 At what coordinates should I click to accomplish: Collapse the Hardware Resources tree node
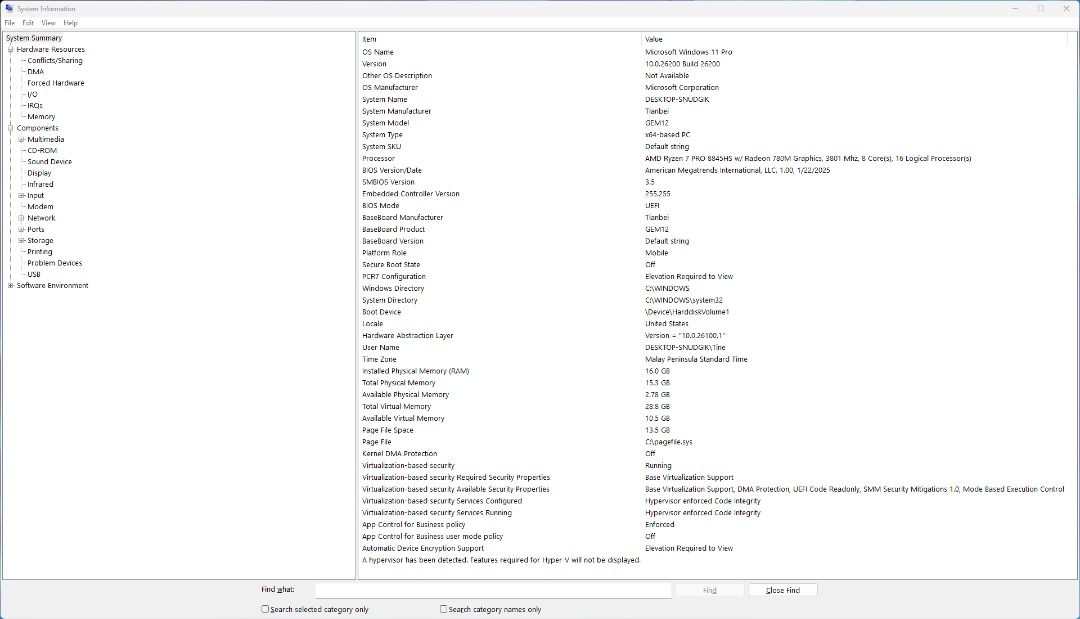(x=11, y=49)
